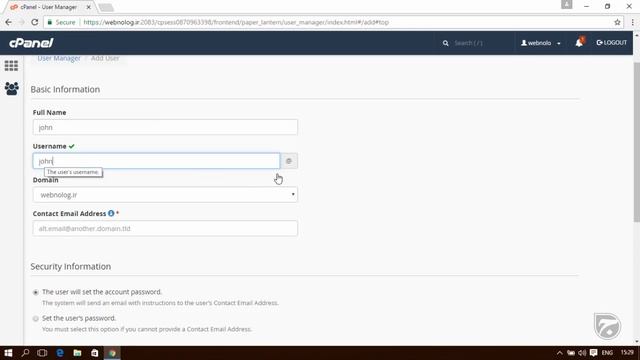Image resolution: width=640 pixels, height=360 pixels.
Task: Open the User Manager people icon in the sidebar
Action: click(x=11, y=89)
